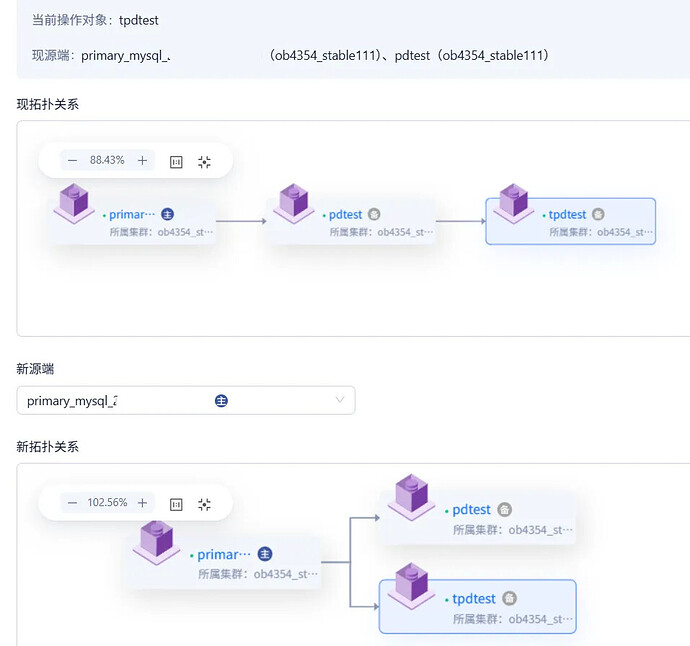Reset current topology to actual size
This screenshot has width=690, height=646.
pyautogui.click(x=176, y=161)
